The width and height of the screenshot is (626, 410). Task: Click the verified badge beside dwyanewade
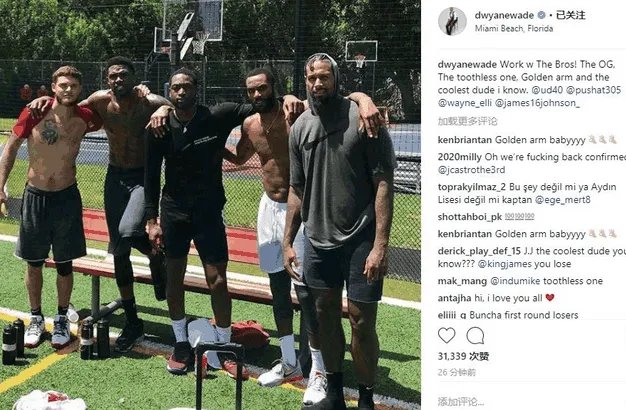(x=541, y=16)
